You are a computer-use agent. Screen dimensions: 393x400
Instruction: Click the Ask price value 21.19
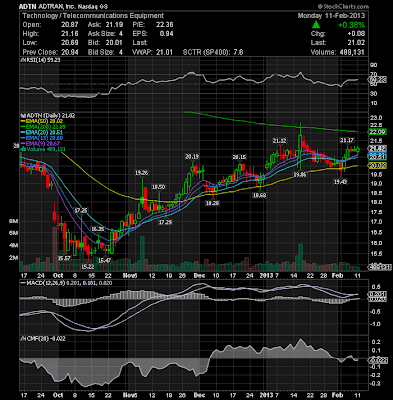[115, 25]
